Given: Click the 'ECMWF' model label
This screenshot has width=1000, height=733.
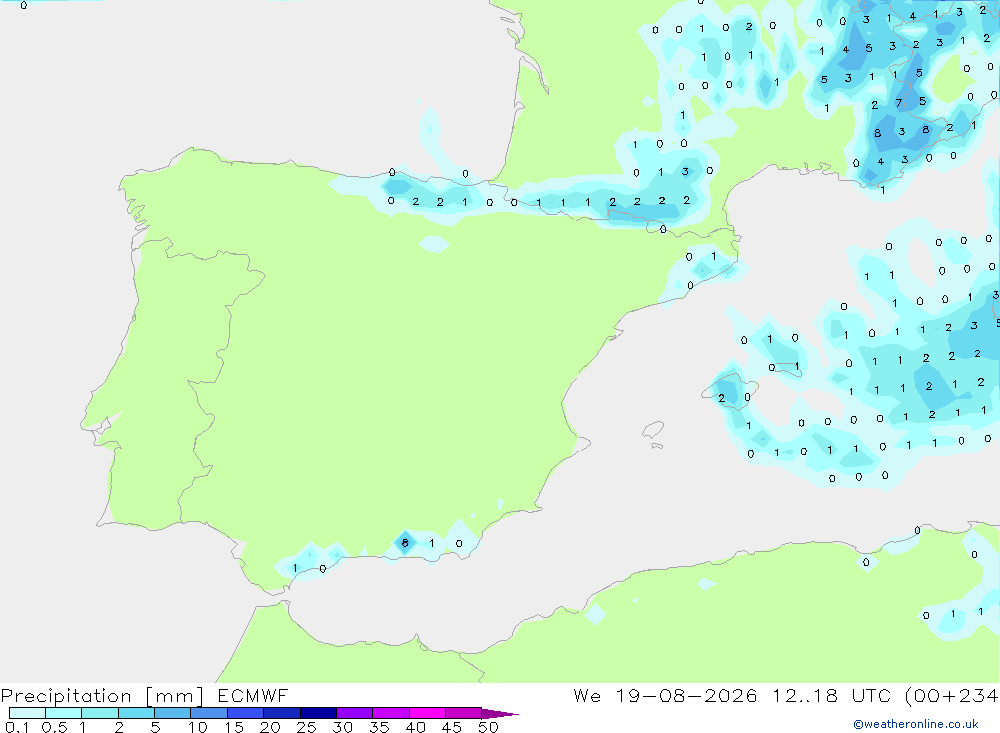Looking at the screenshot, I should (x=253, y=695).
